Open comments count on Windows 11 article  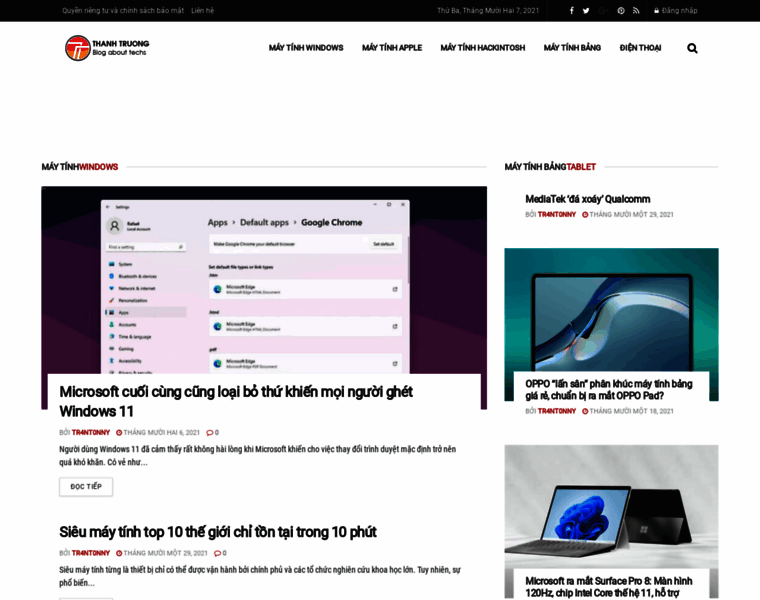tap(213, 432)
